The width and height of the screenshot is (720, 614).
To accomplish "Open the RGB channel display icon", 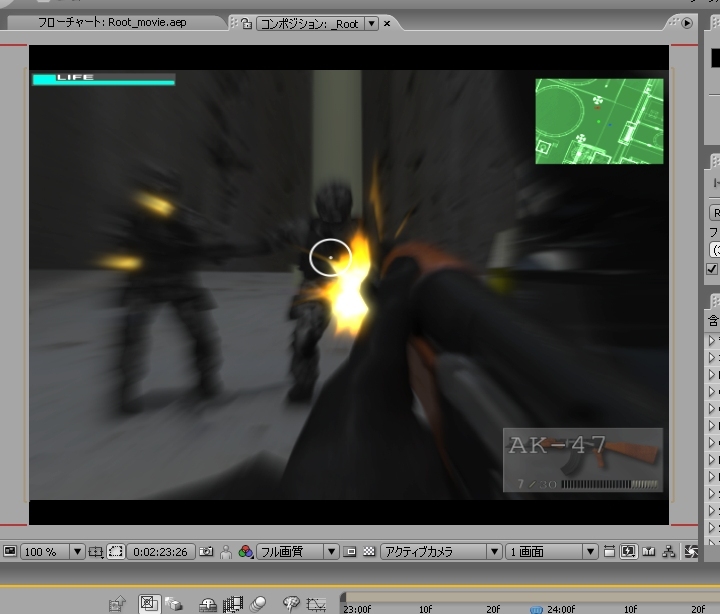I will click(246, 552).
